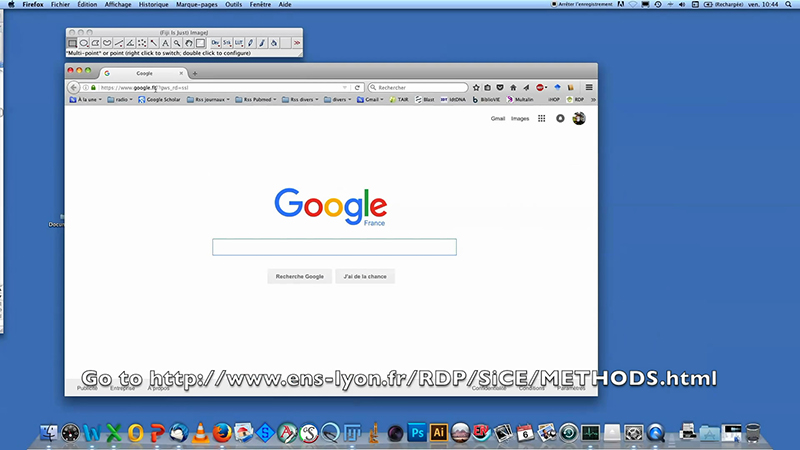Click the Gmail link on Google page

[x=497, y=118]
